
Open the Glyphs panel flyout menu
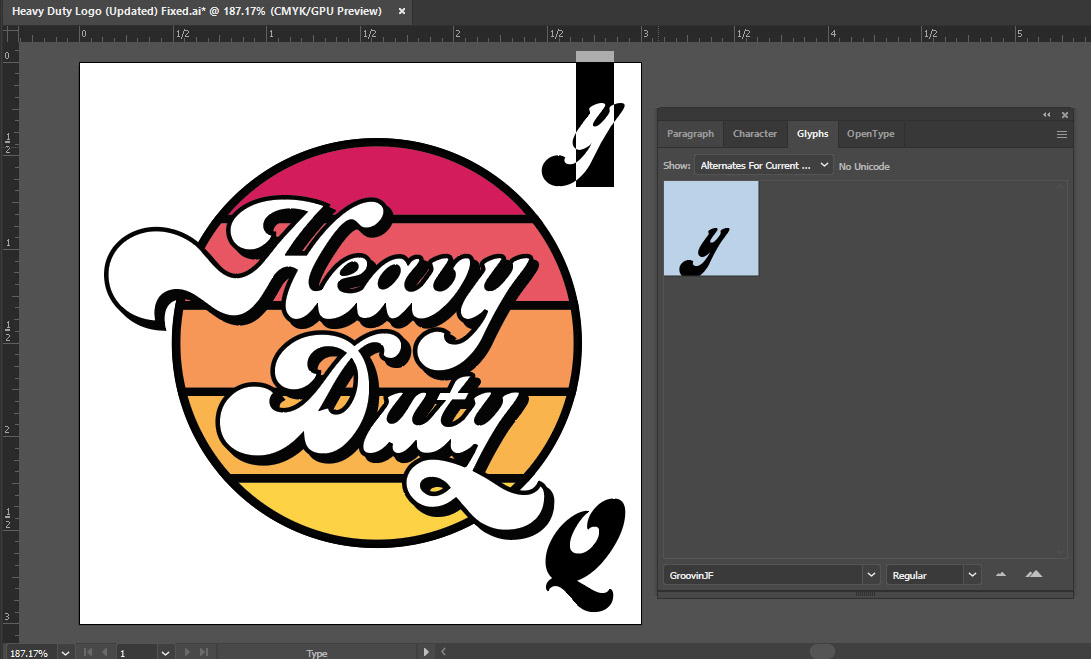pos(1062,134)
